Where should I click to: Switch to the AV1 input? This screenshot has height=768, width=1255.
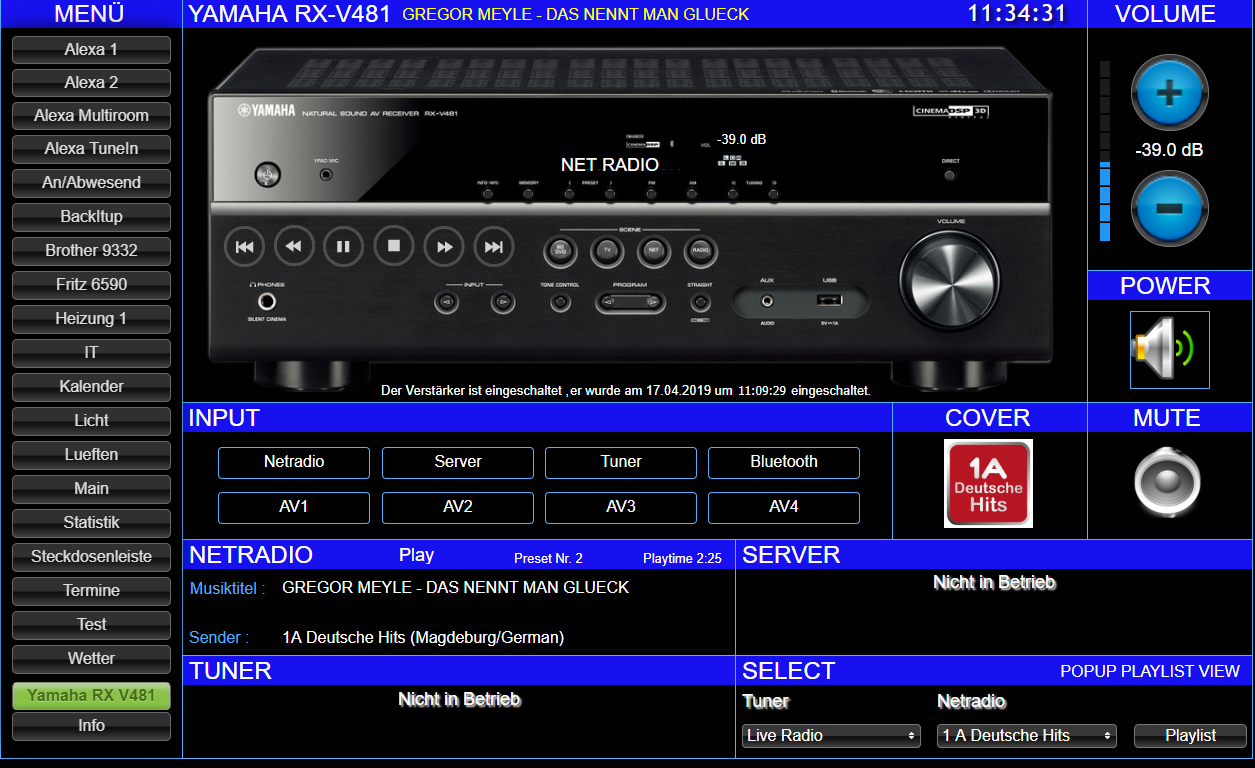click(x=294, y=507)
